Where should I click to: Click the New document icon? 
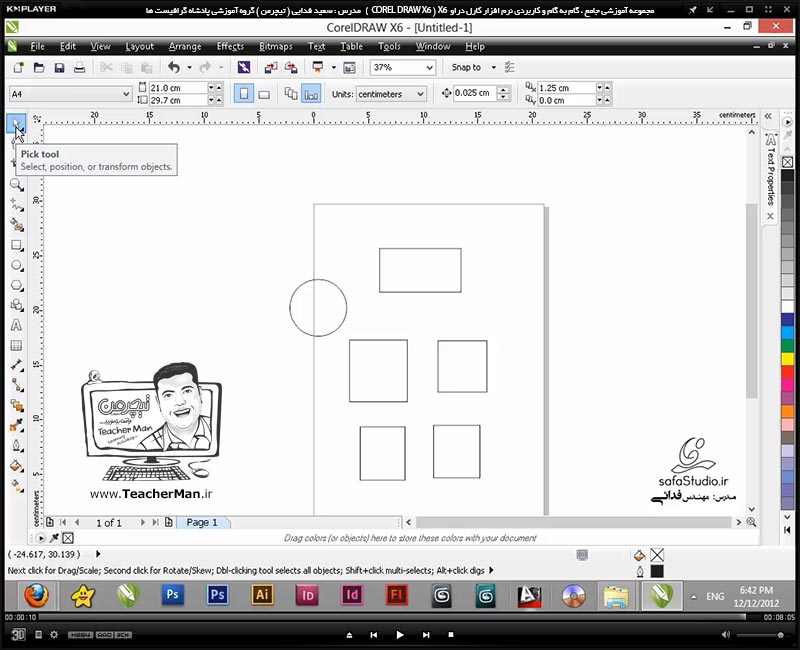click(x=18, y=67)
